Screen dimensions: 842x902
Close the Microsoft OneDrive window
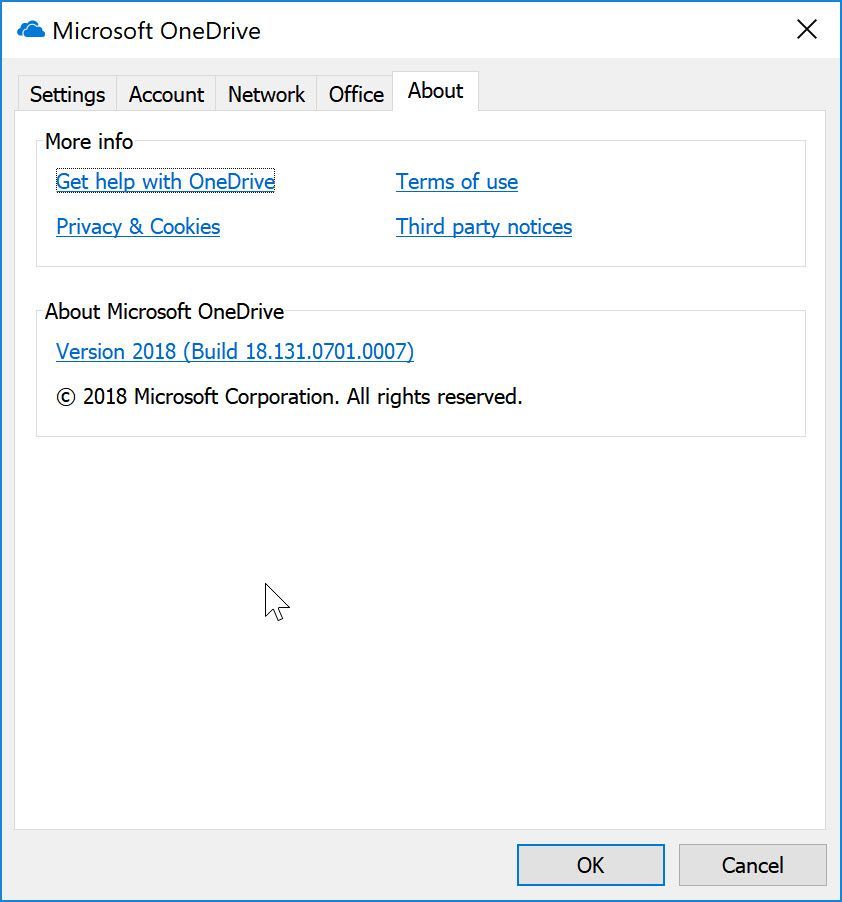click(x=807, y=29)
